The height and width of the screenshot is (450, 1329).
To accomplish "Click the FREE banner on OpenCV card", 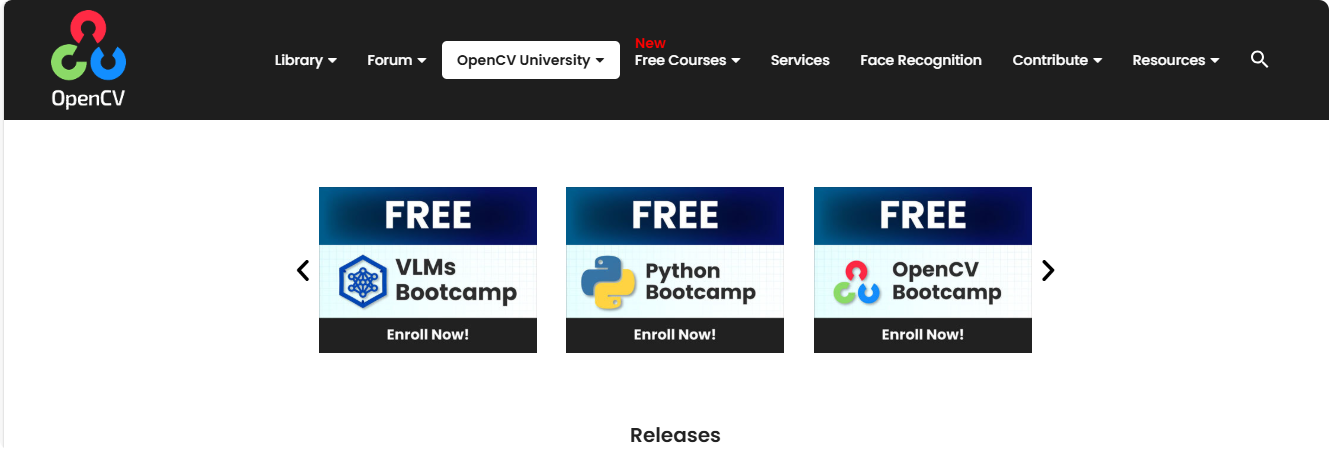I will (x=923, y=216).
